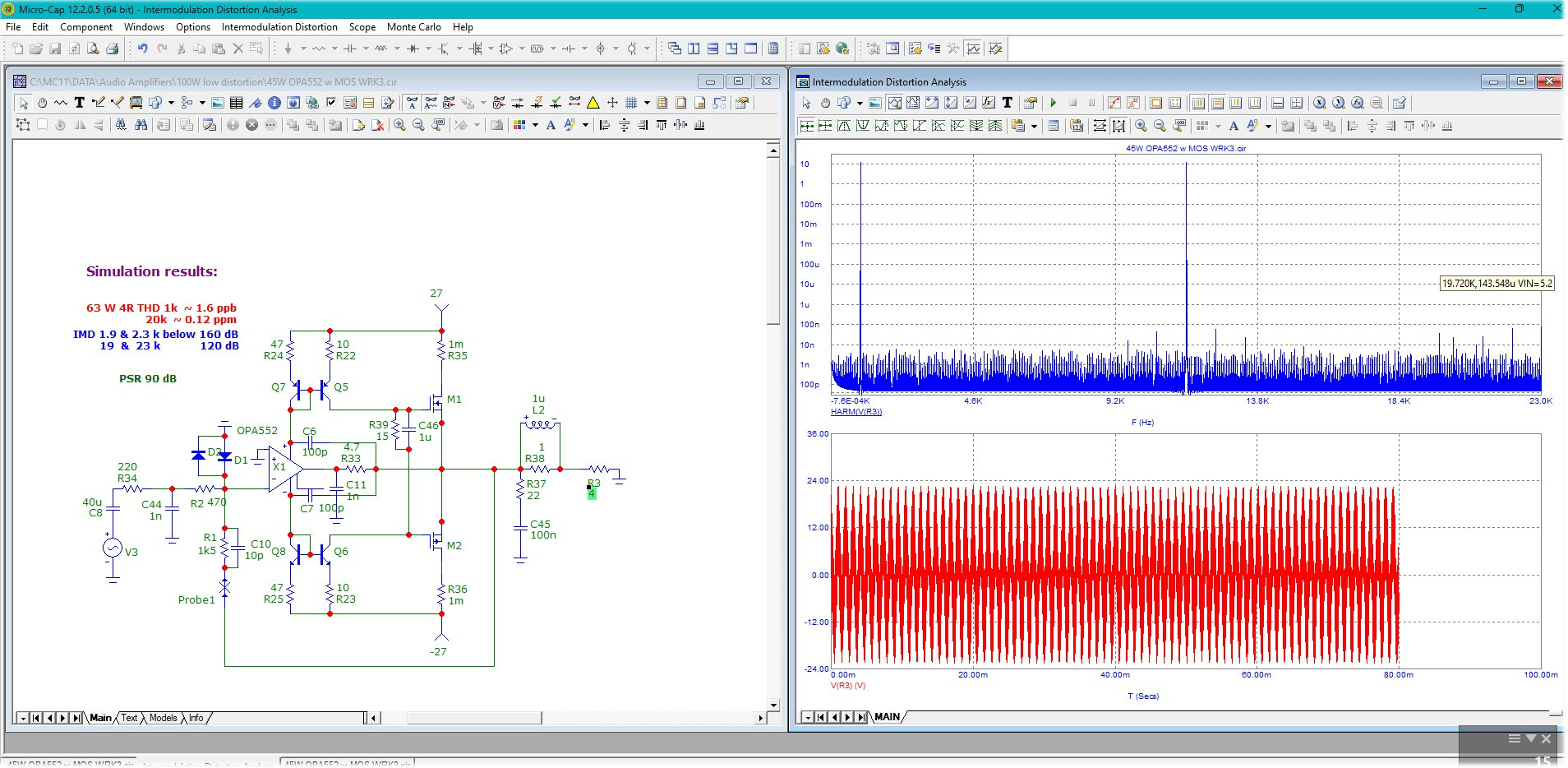Toggle Node Numbers display
The height and width of the screenshot is (768, 1568).
[450, 103]
